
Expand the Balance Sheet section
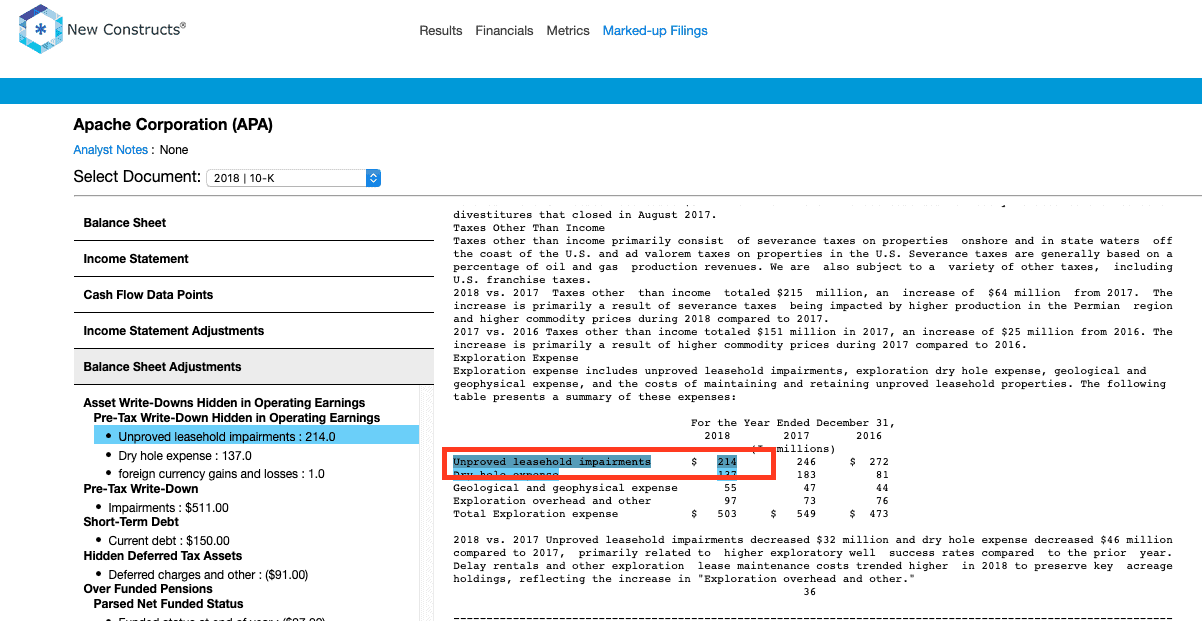tap(253, 223)
